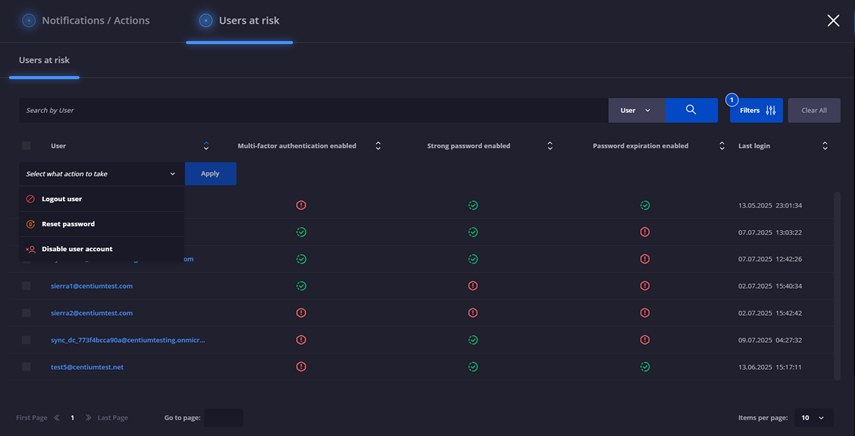This screenshot has width=855, height=436.
Task: Choose Disable user account action
Action: [101, 249]
